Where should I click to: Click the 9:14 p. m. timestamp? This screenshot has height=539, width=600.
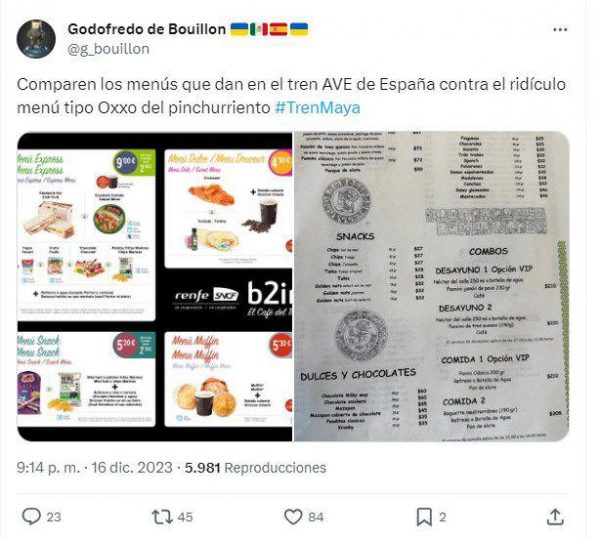(x=48, y=467)
